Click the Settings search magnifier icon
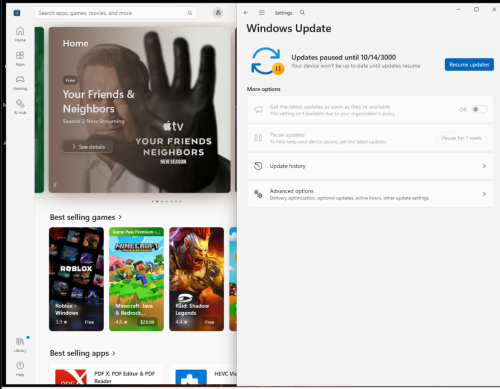The image size is (500, 389). 302,13
